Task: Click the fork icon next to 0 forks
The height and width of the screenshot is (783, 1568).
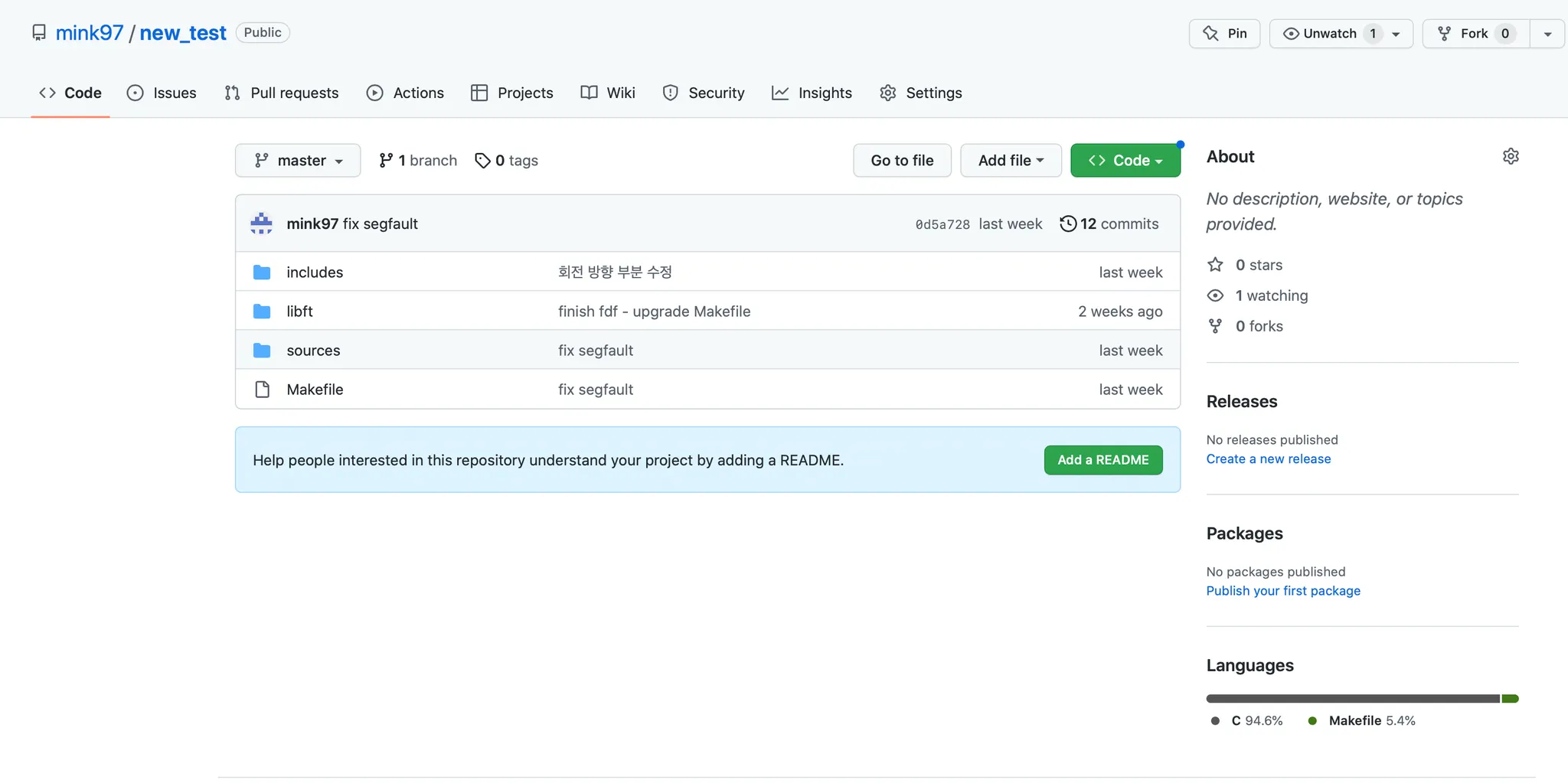Action: (1215, 326)
